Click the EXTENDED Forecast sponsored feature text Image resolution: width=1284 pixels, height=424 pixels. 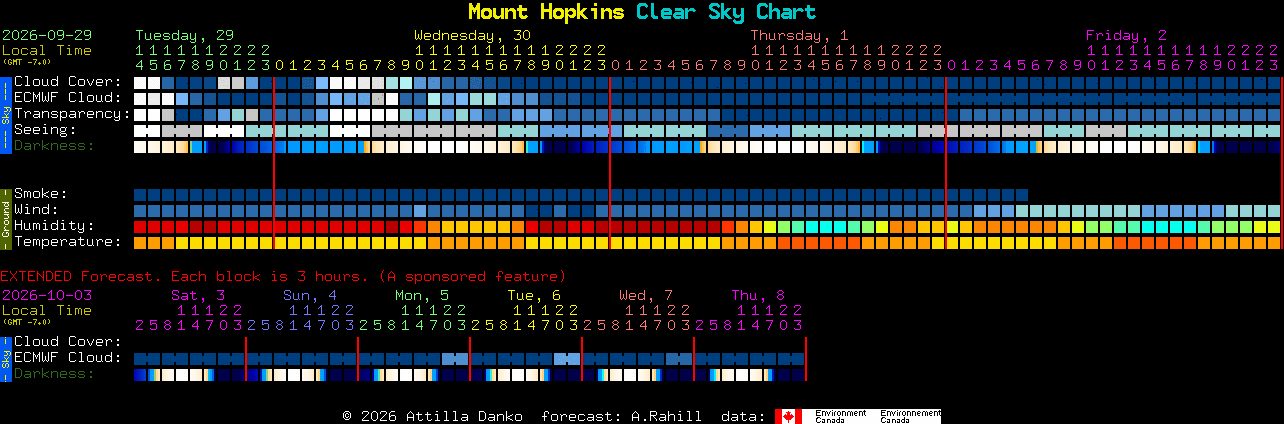[x=283, y=276]
